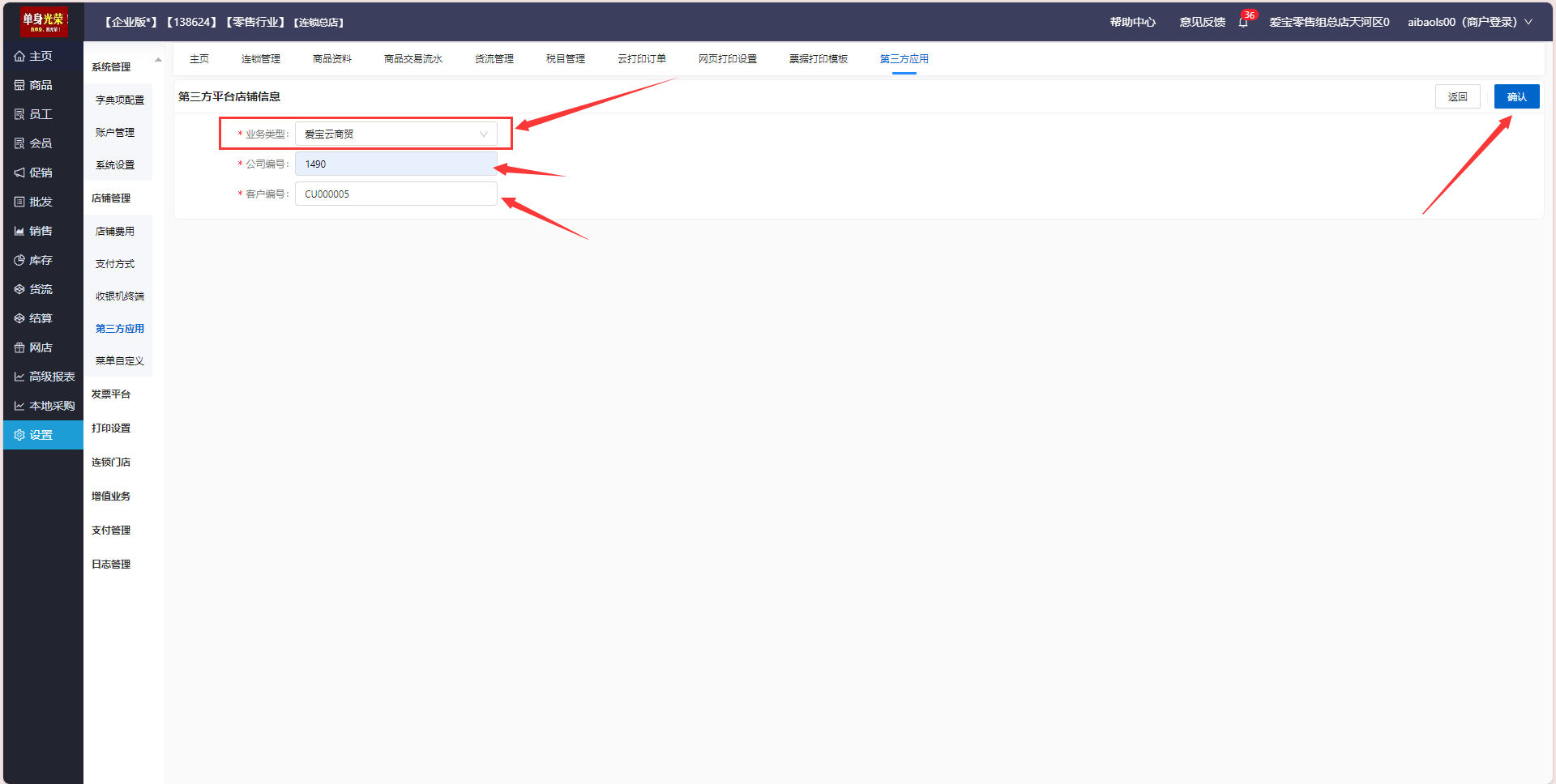Focus the 公司编号 field with 1490
This screenshot has height=784, width=1556.
pyautogui.click(x=396, y=164)
